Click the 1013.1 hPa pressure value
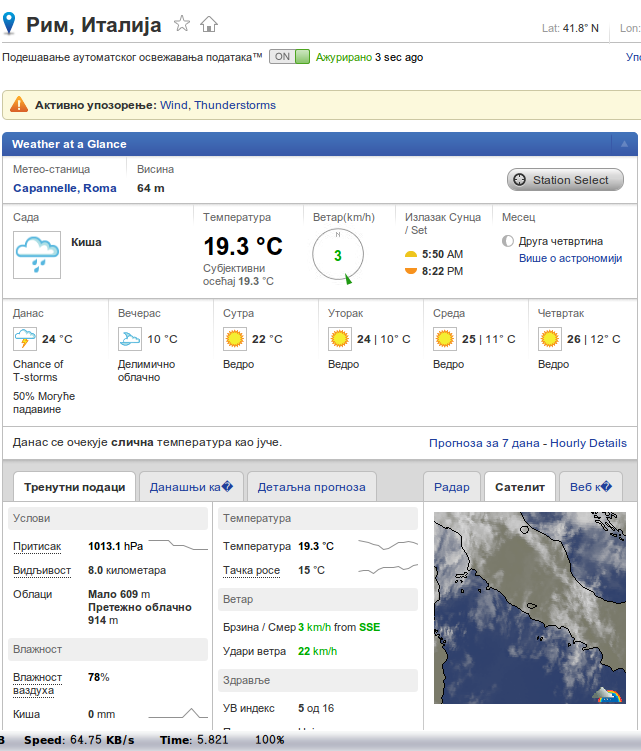The image size is (641, 751). click(115, 546)
